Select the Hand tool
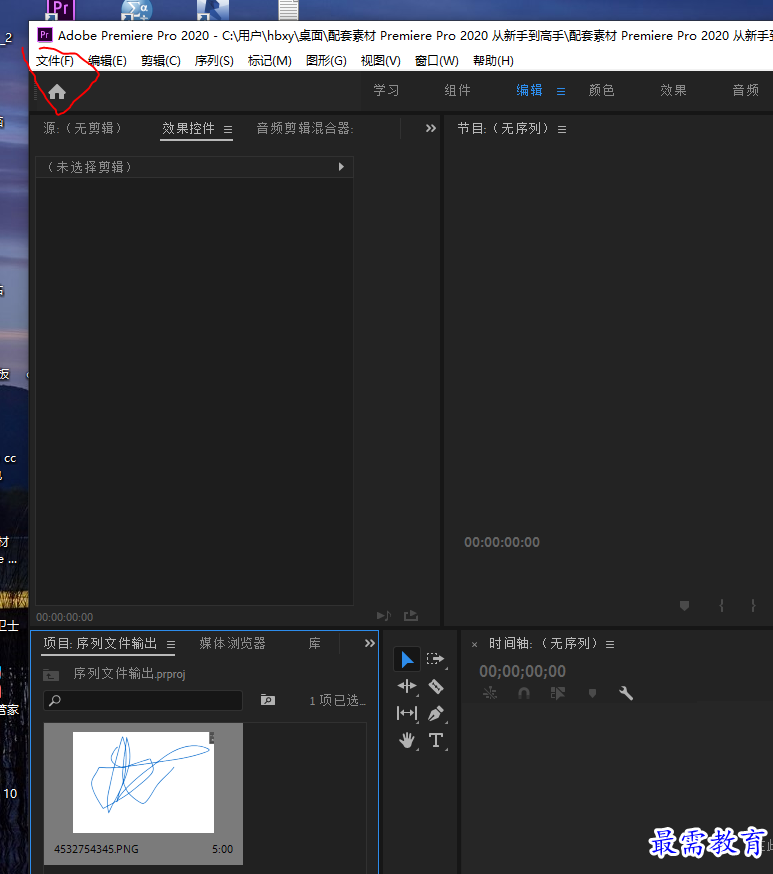 (407, 740)
